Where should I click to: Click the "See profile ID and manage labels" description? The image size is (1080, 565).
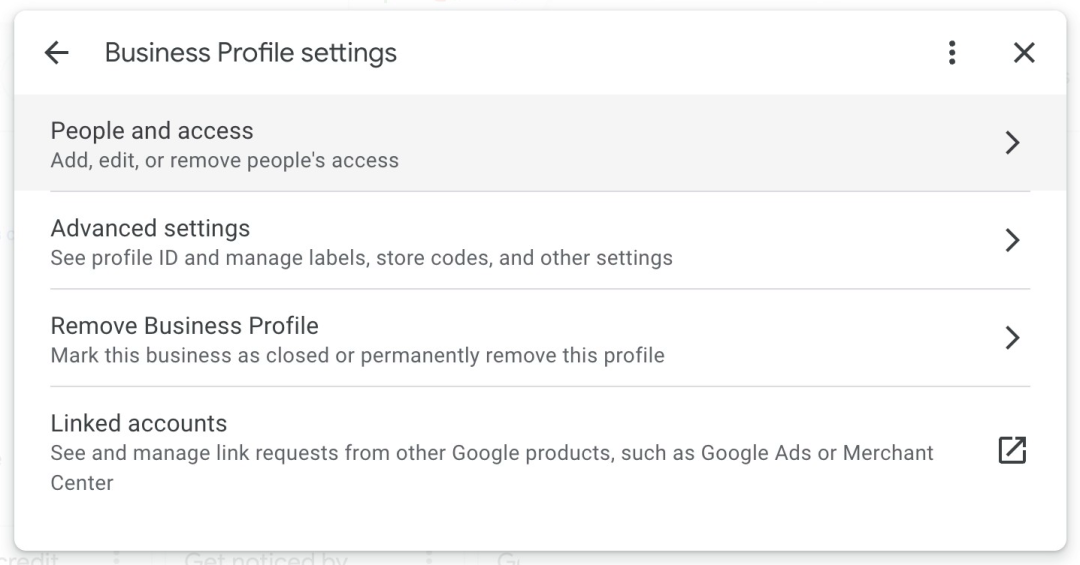pos(361,258)
